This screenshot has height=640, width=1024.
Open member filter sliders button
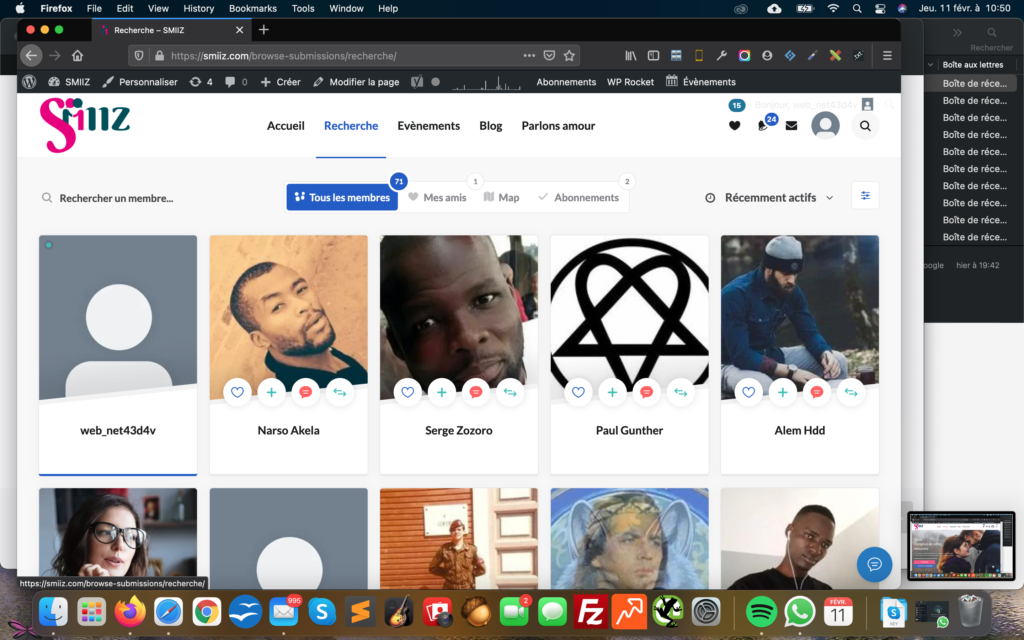pos(865,196)
